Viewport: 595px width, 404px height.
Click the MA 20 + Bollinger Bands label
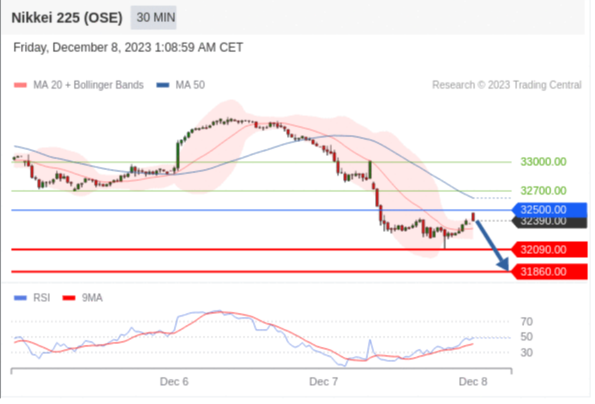[x=88, y=85]
